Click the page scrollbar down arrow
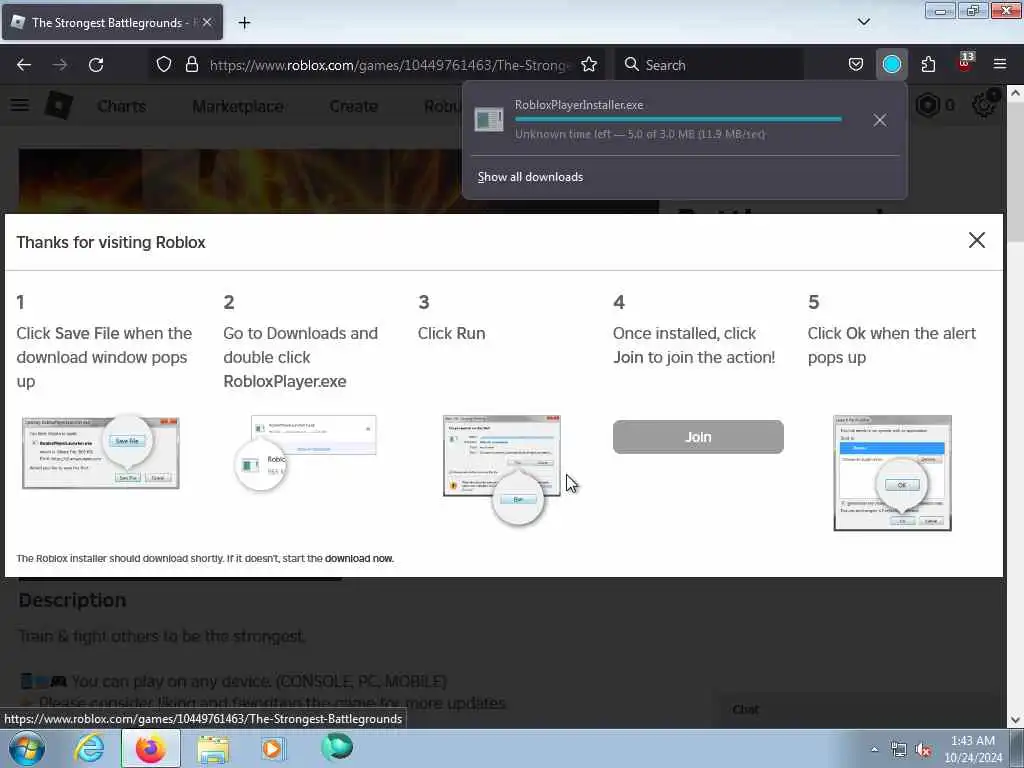 coord(1015,720)
